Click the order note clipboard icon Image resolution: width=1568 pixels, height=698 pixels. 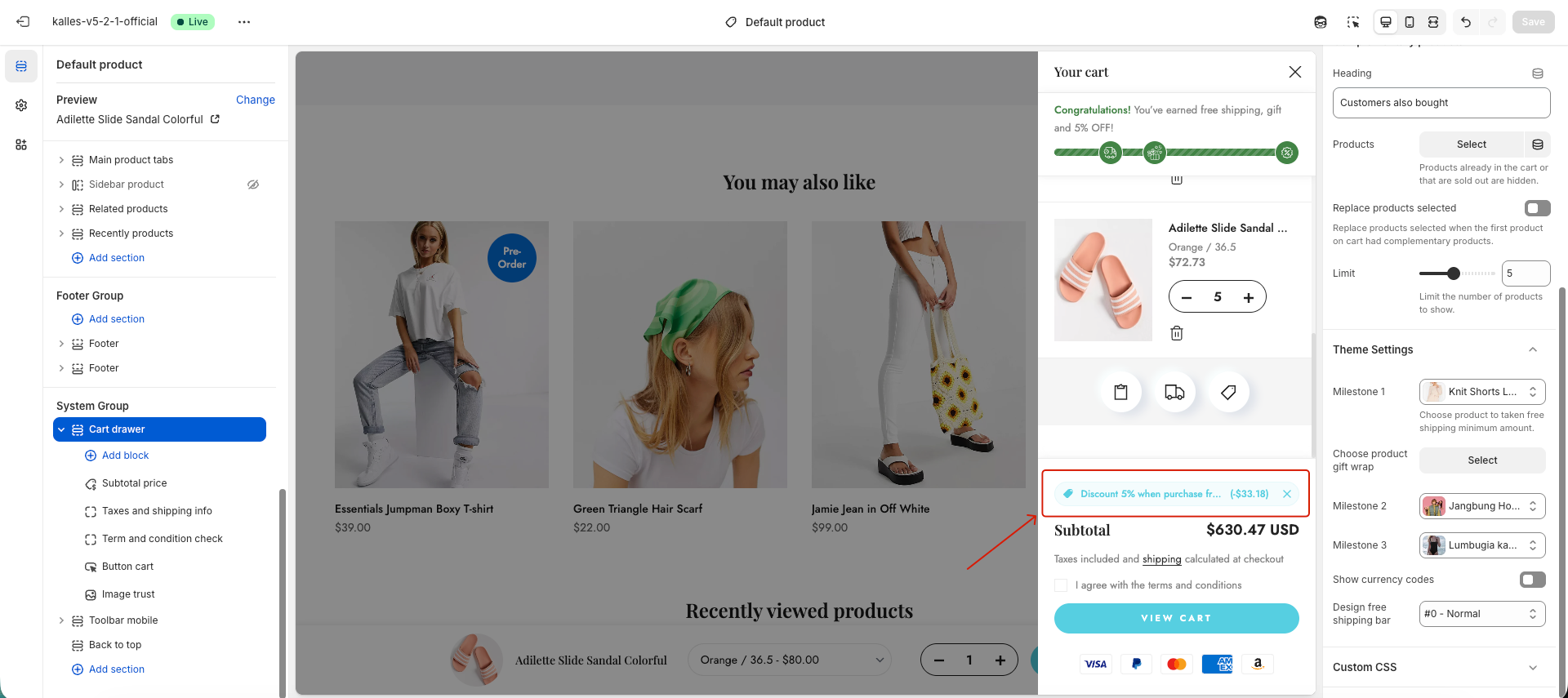pyautogui.click(x=1120, y=393)
